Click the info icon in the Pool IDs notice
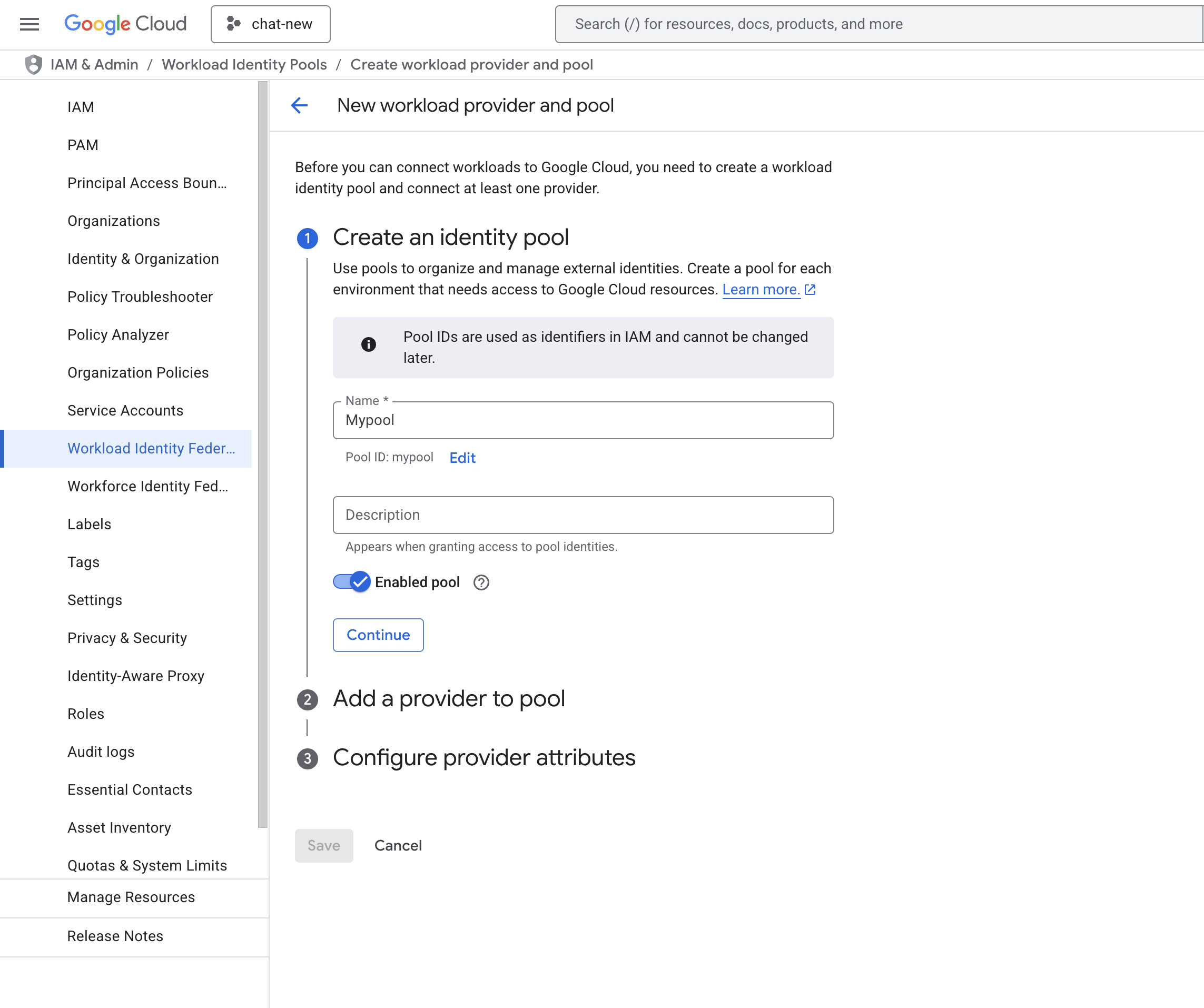The width and height of the screenshot is (1204, 1008). pyautogui.click(x=369, y=344)
